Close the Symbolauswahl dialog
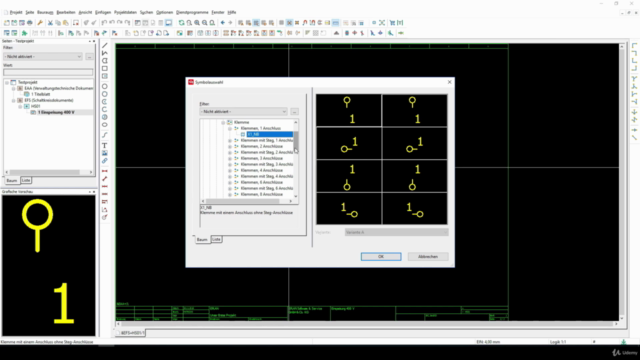The width and height of the screenshot is (640, 360). (x=449, y=82)
